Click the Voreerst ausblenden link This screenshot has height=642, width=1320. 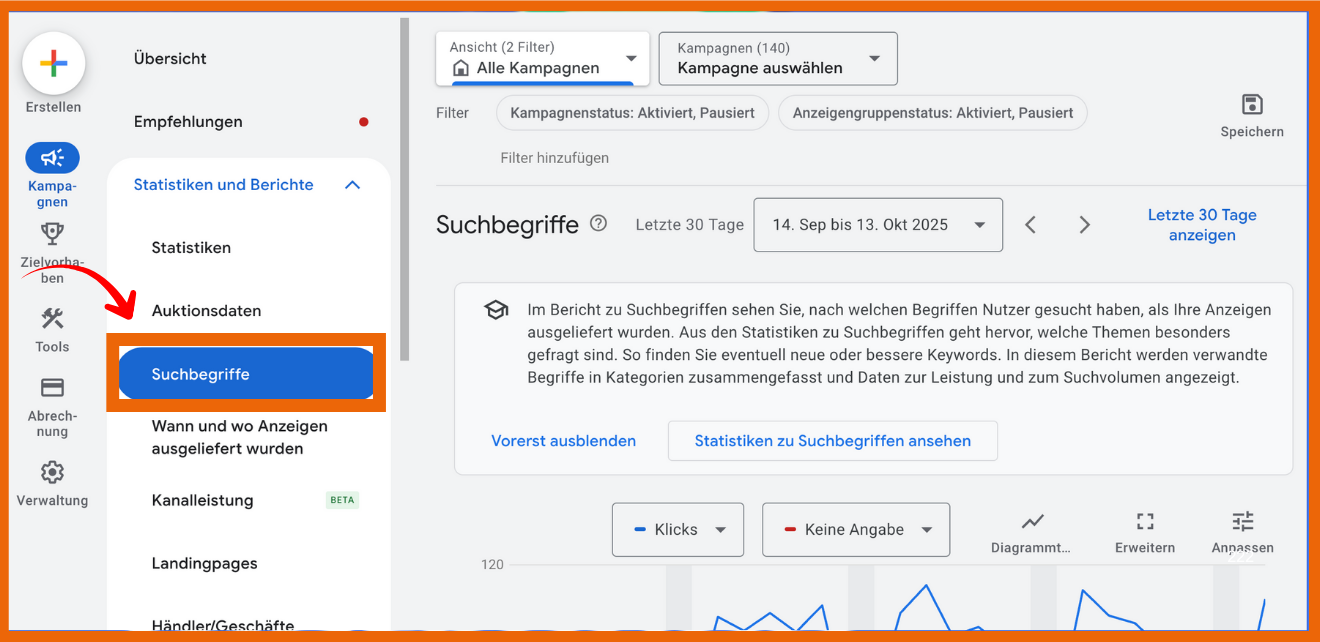563,441
